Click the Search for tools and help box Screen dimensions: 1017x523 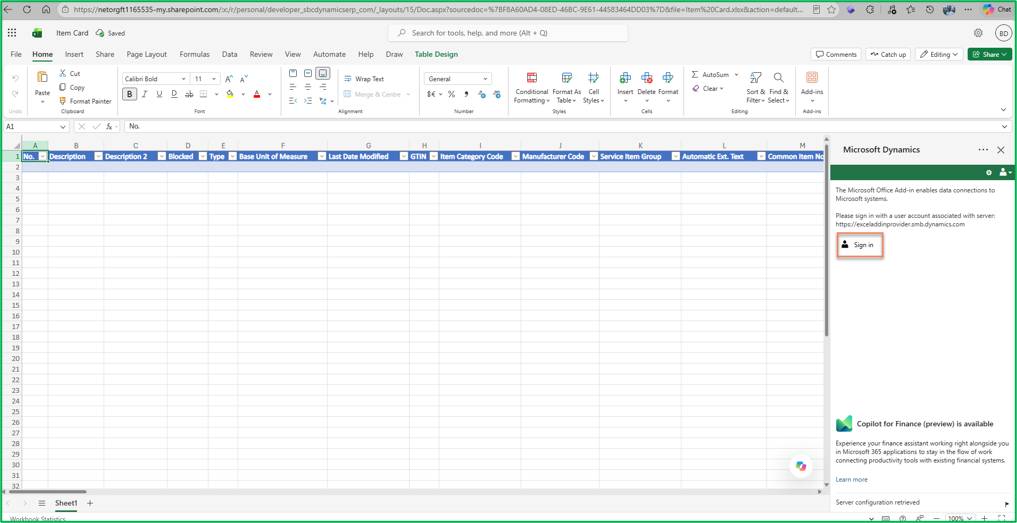(x=508, y=33)
